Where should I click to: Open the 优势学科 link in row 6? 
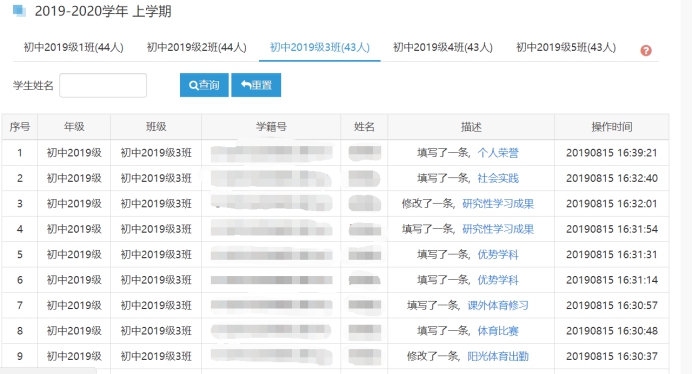pyautogui.click(x=498, y=280)
